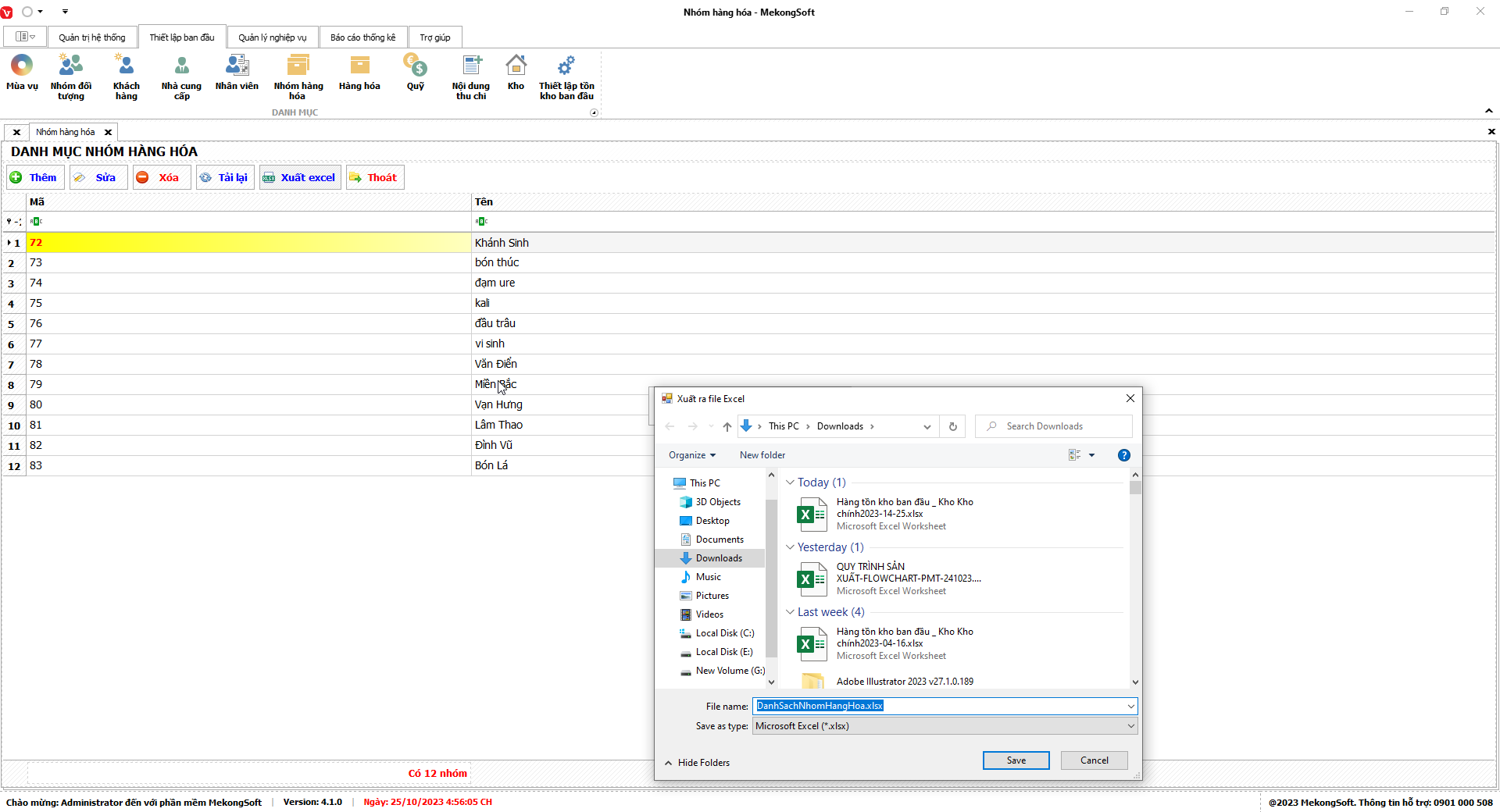Select Desktop in the folder tree
The image size is (1500, 812).
pyautogui.click(x=712, y=521)
